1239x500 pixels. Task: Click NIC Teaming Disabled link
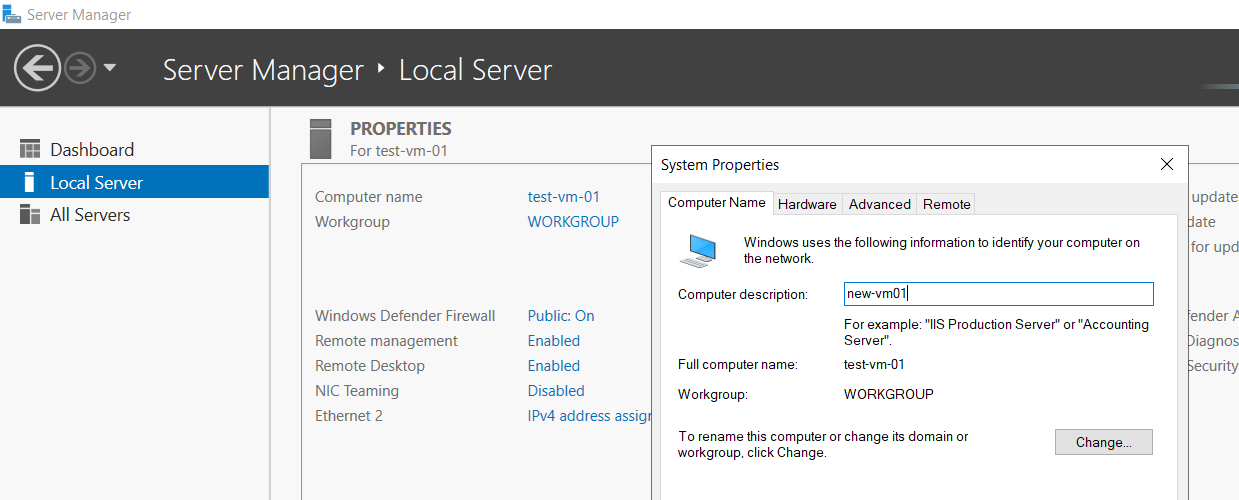[x=556, y=391]
